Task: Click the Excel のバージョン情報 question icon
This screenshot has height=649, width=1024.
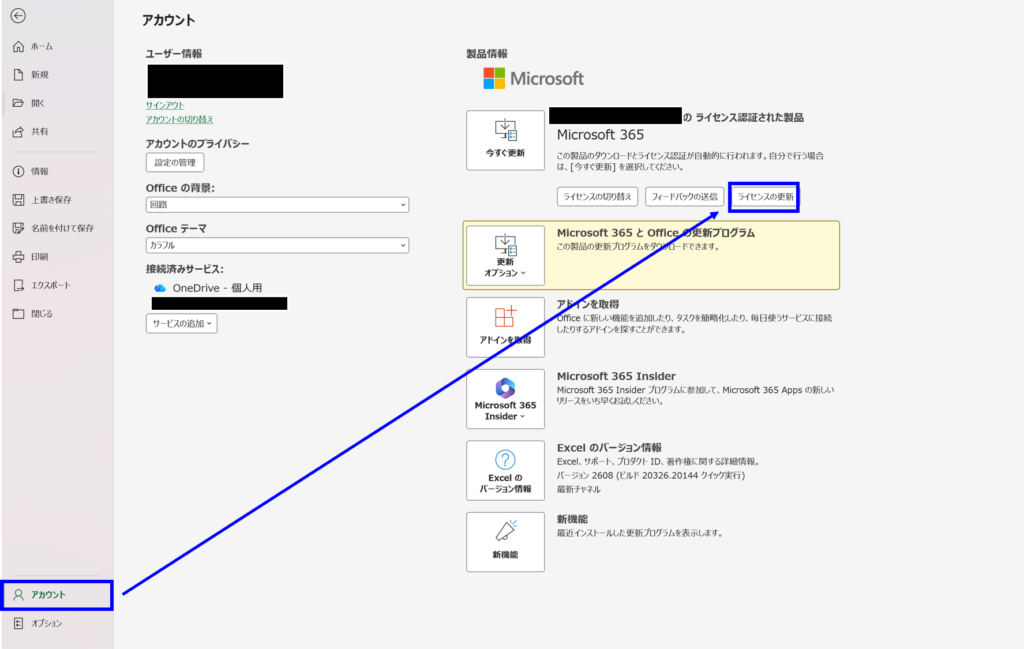Action: 505,460
